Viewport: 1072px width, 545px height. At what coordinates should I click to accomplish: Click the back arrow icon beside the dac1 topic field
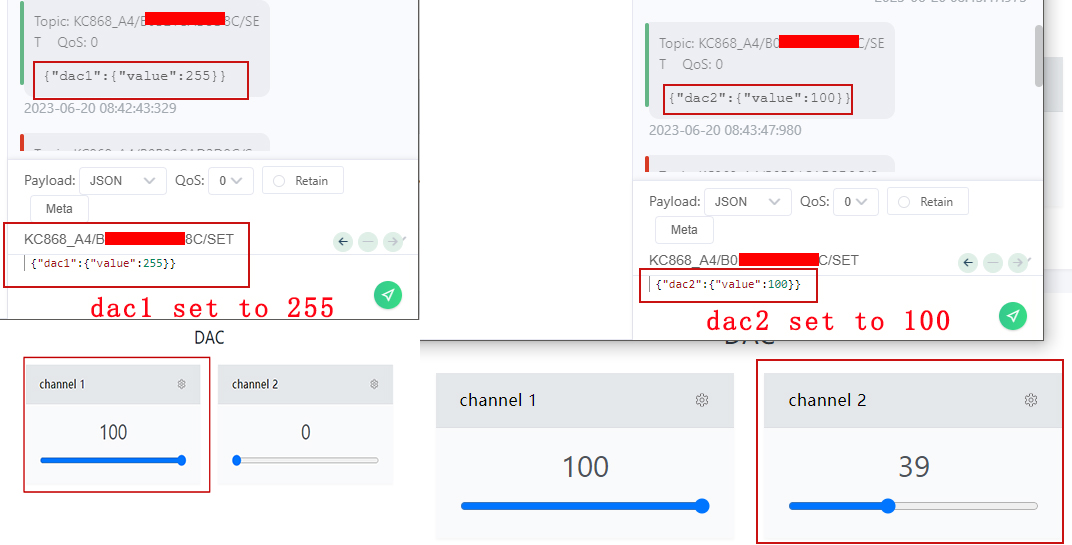click(x=343, y=241)
